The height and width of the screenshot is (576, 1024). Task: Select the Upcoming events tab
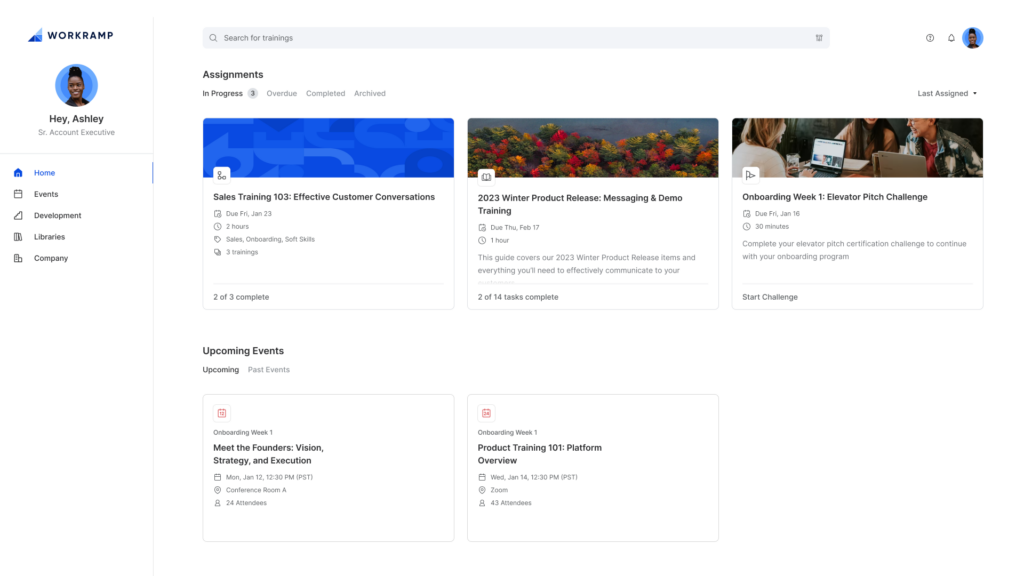pyautogui.click(x=221, y=370)
